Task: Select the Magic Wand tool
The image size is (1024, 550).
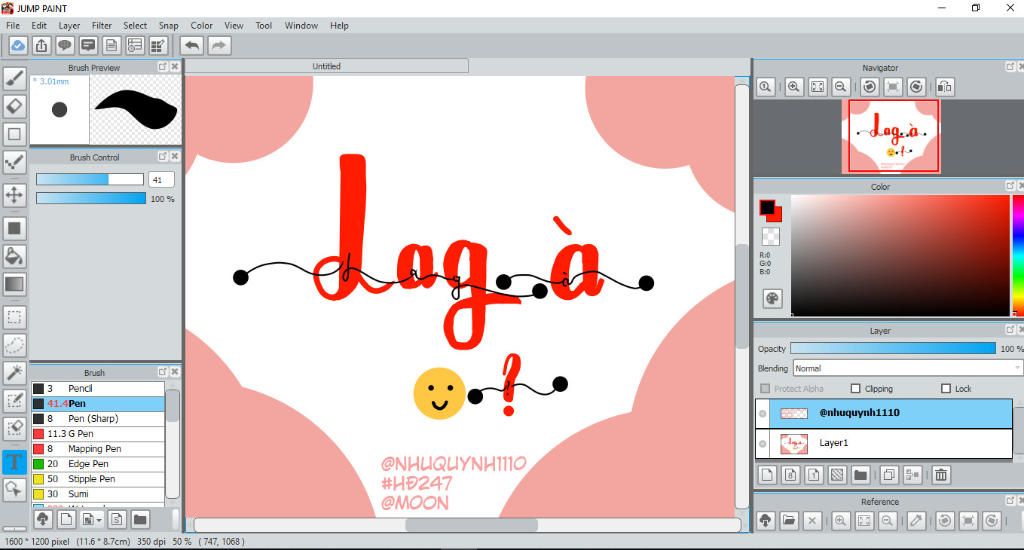Action: tap(14, 373)
